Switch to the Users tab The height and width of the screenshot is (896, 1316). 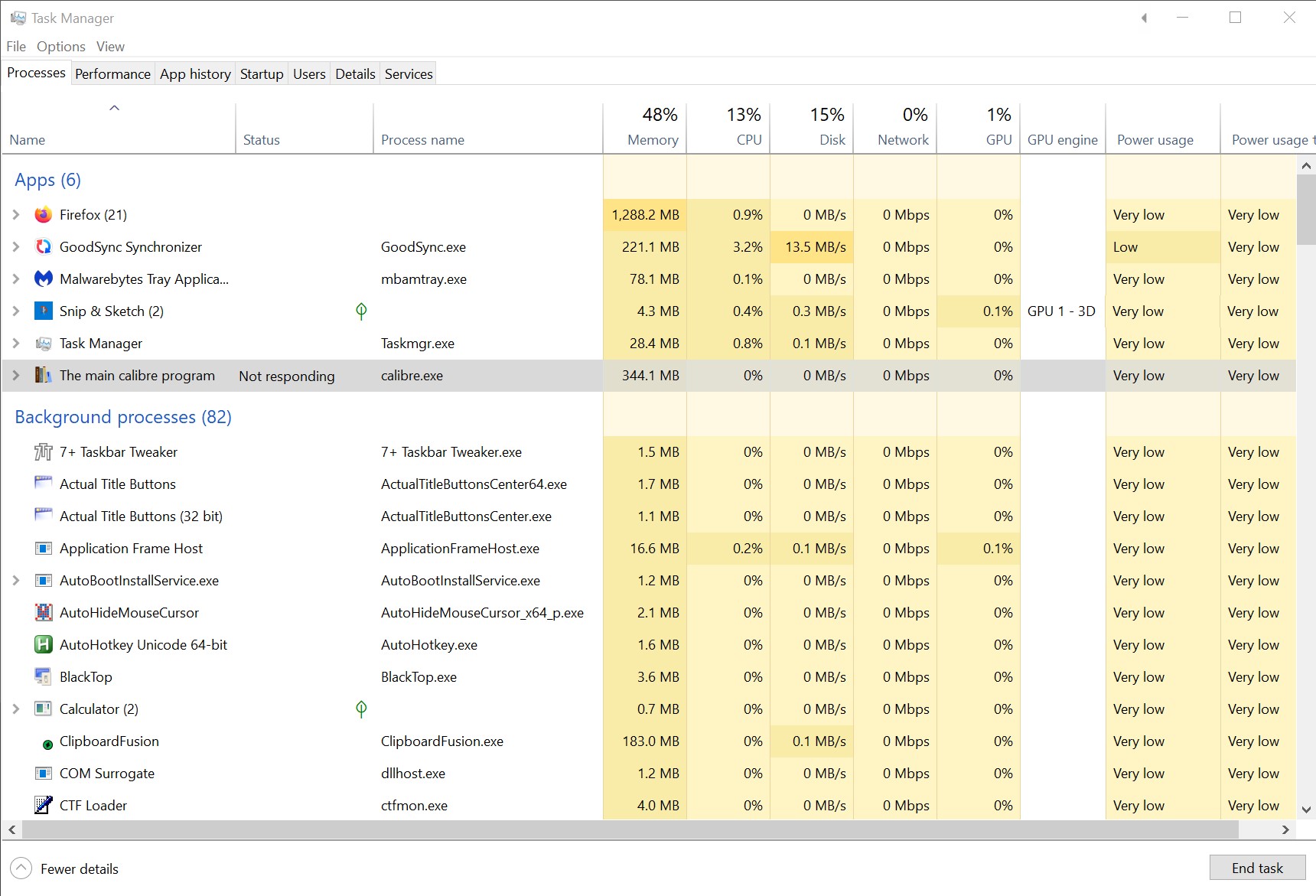tap(309, 74)
